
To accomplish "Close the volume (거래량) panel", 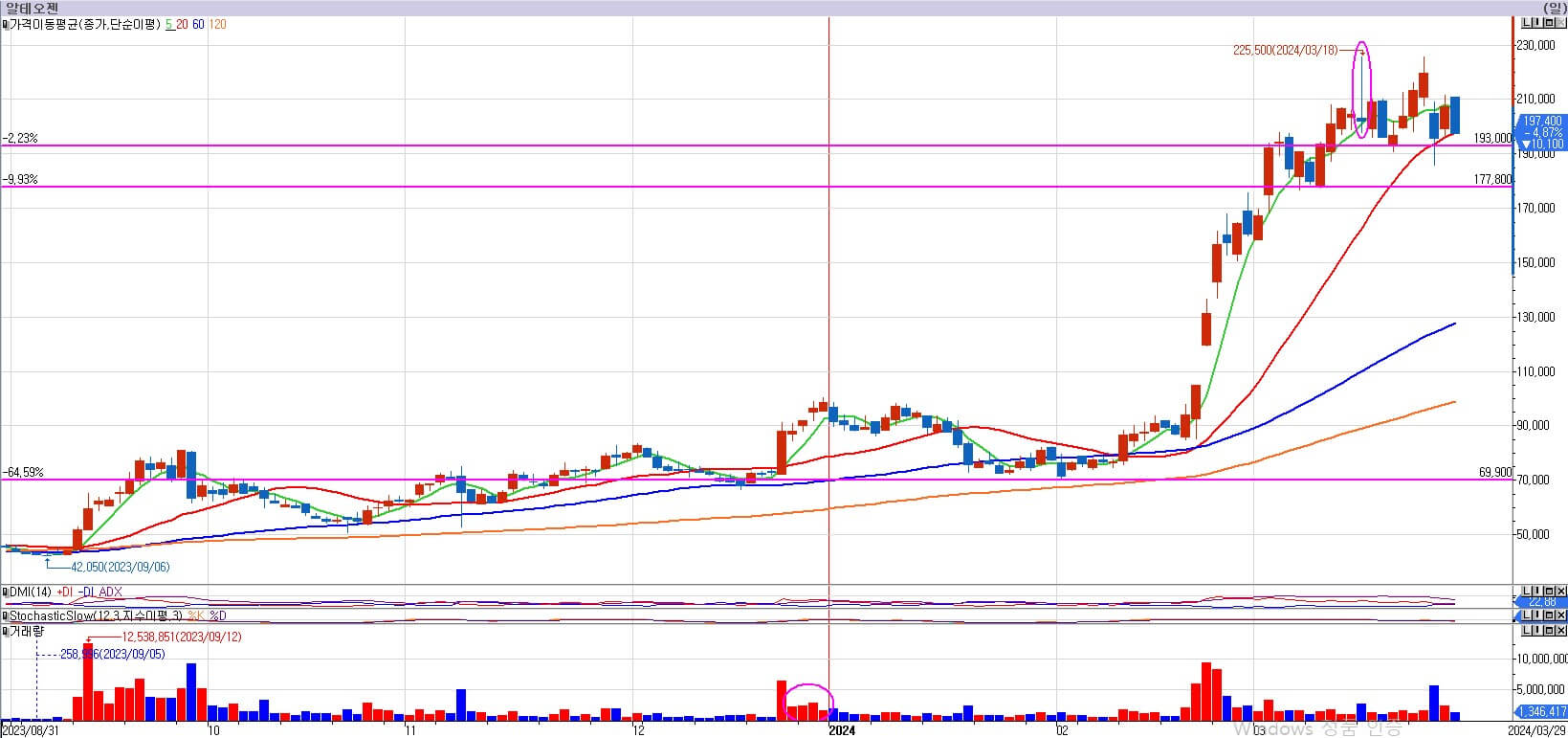I will click(1561, 630).
